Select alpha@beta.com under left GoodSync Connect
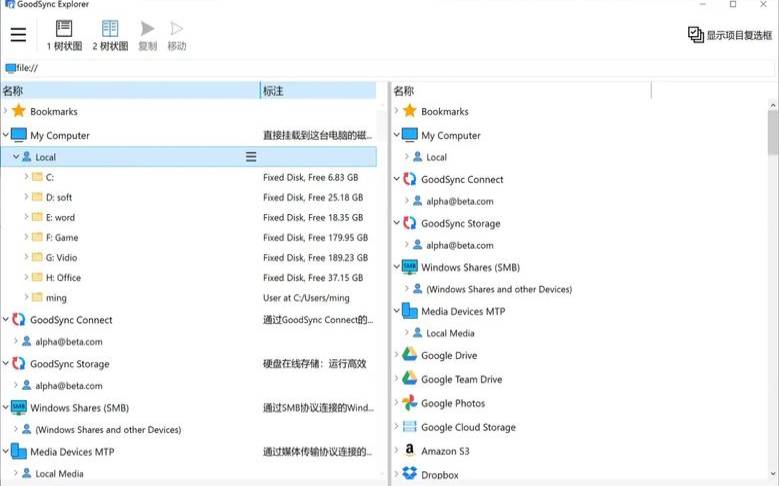The image size is (779, 486). tap(69, 342)
